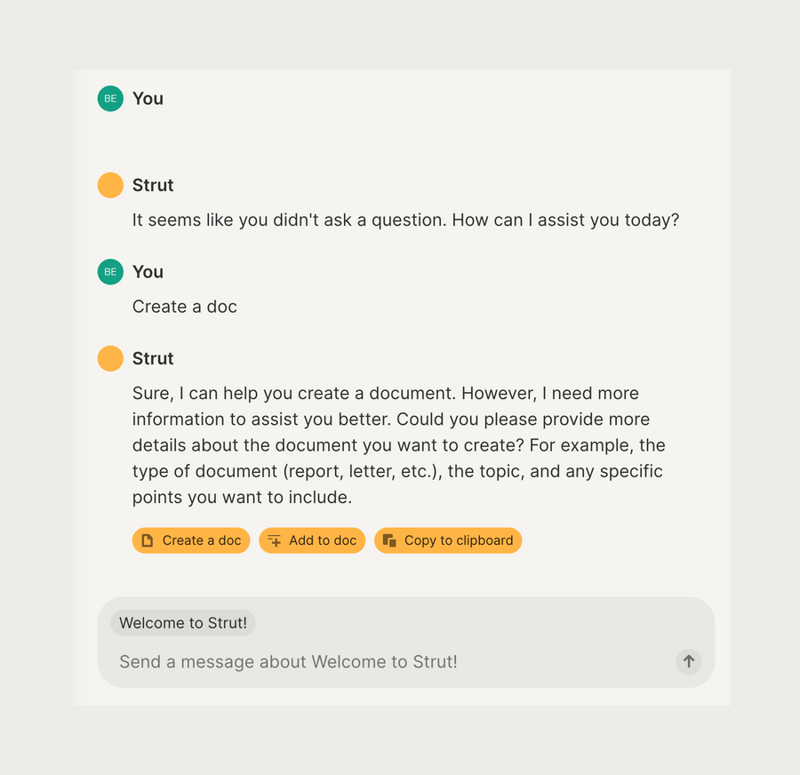
Task: Click the Strut name above the first reply
Action: coord(153,185)
